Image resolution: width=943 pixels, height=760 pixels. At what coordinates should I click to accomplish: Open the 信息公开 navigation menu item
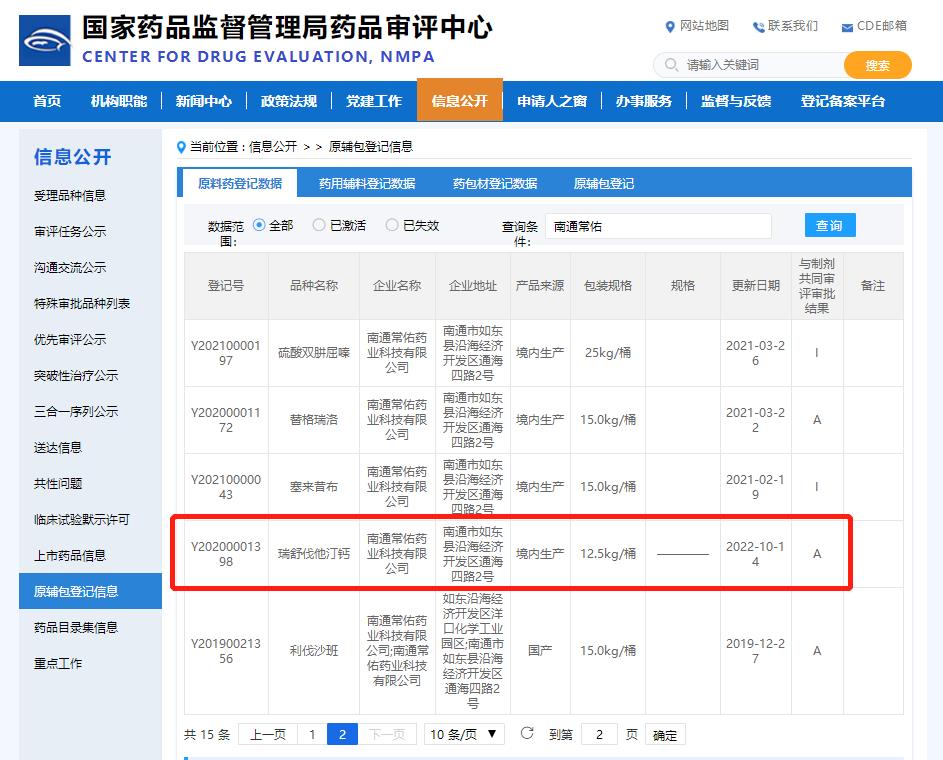tap(459, 101)
